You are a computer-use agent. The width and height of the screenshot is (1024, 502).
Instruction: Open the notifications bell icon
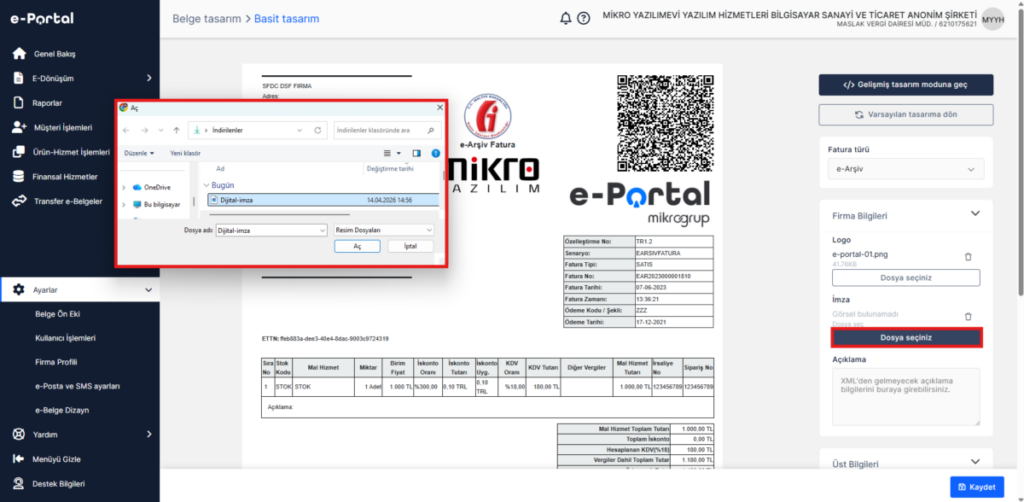[566, 18]
